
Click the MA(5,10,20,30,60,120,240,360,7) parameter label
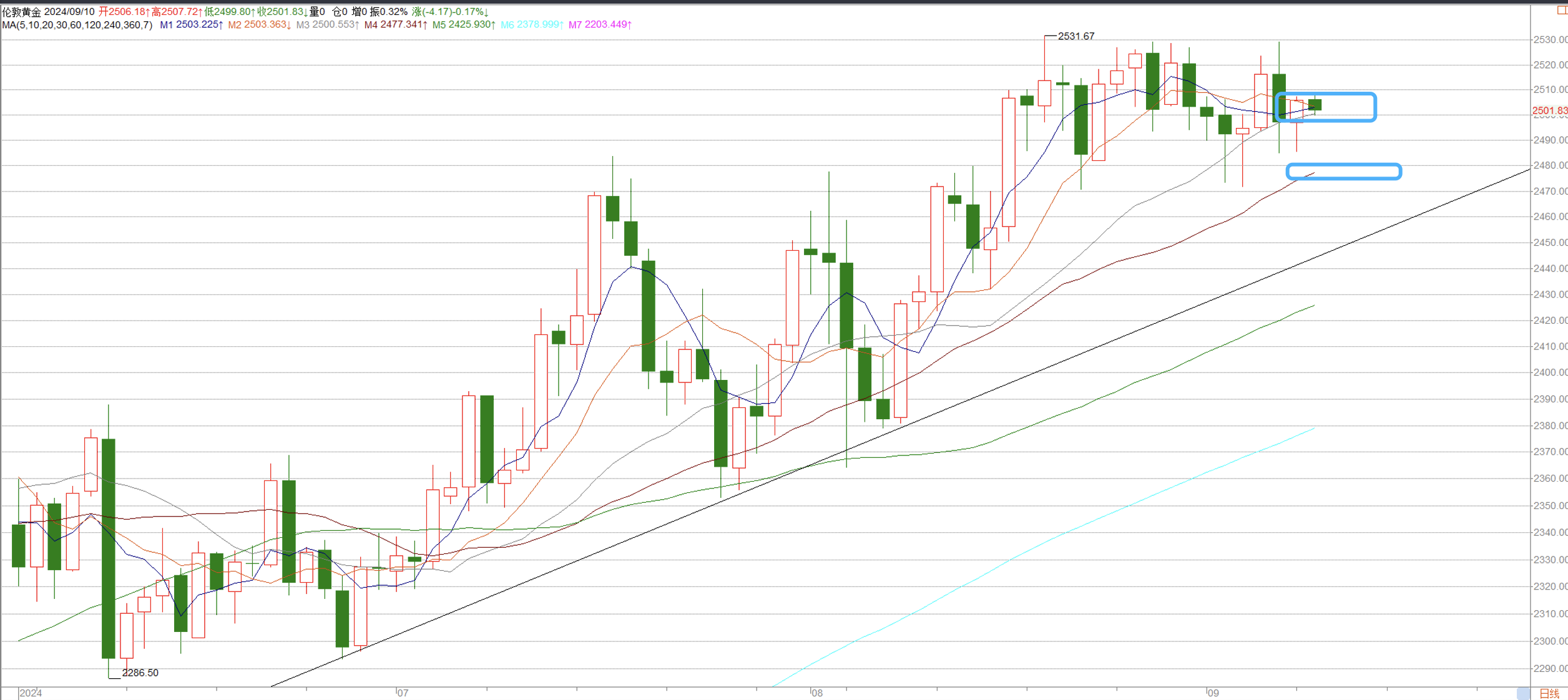pos(77,25)
